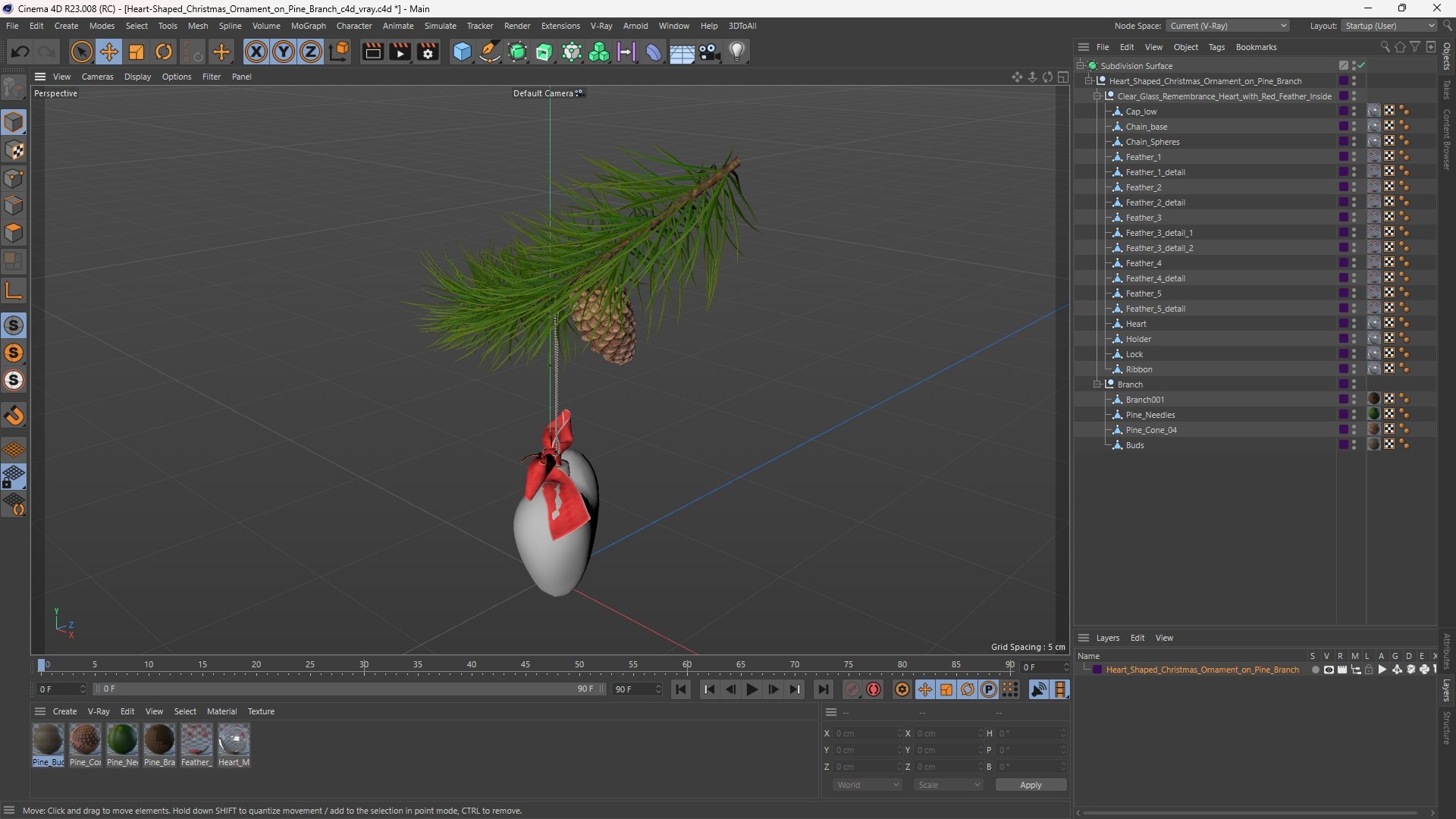Select the Ribbon object in tree
This screenshot has height=819, width=1456.
[1139, 369]
